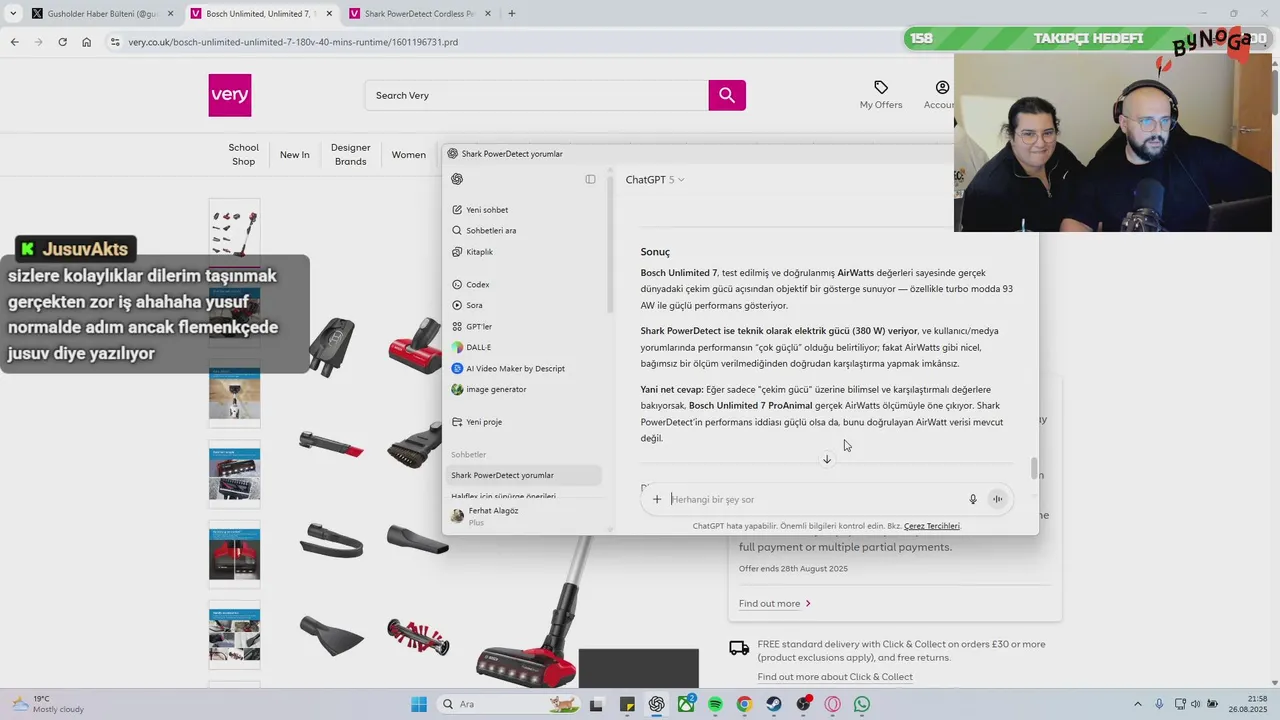Open the Windows Start menu
1280x720 pixels.
(419, 704)
